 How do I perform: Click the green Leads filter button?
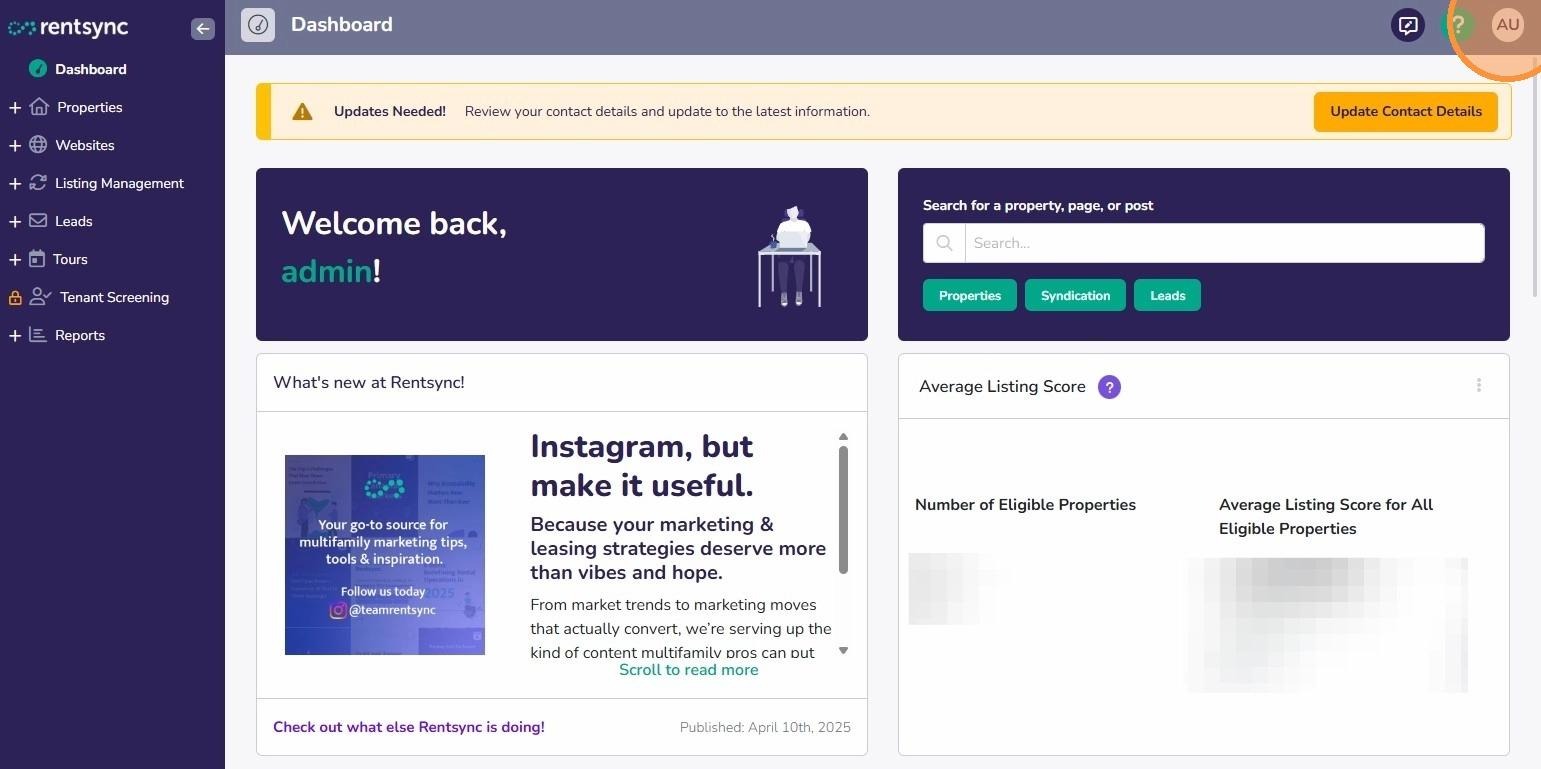pos(1167,295)
